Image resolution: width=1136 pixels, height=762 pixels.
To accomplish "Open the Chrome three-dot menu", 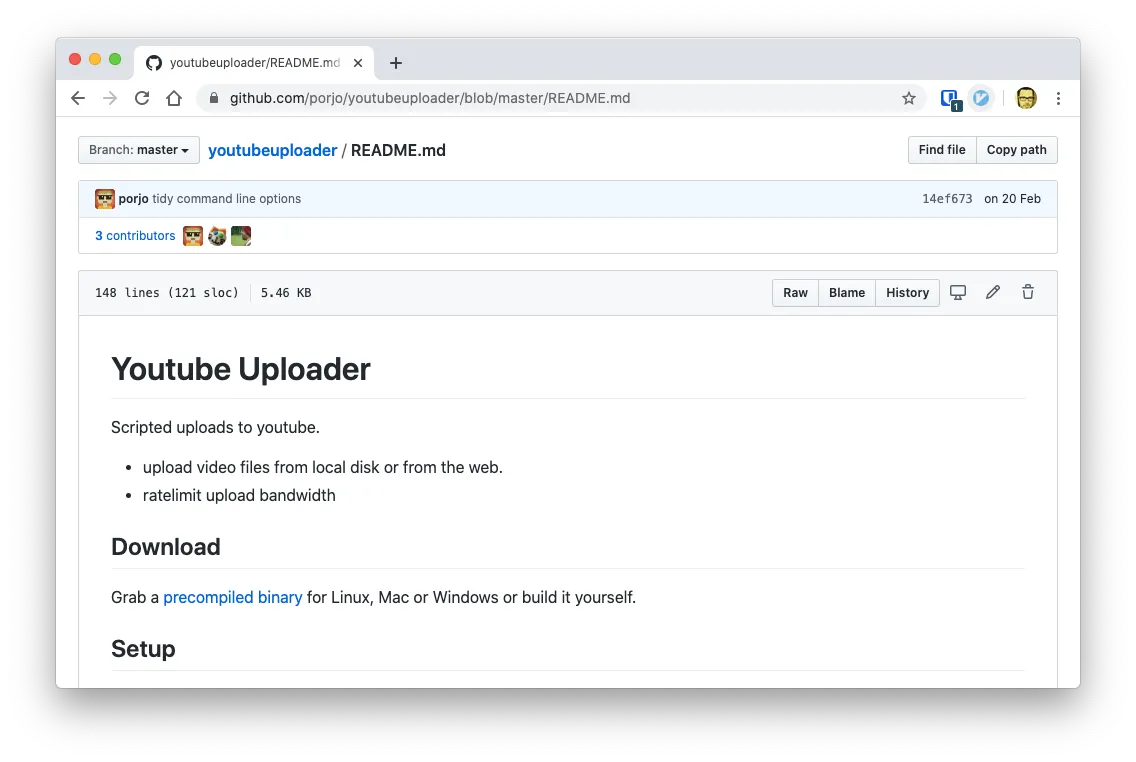I will pos(1058,98).
